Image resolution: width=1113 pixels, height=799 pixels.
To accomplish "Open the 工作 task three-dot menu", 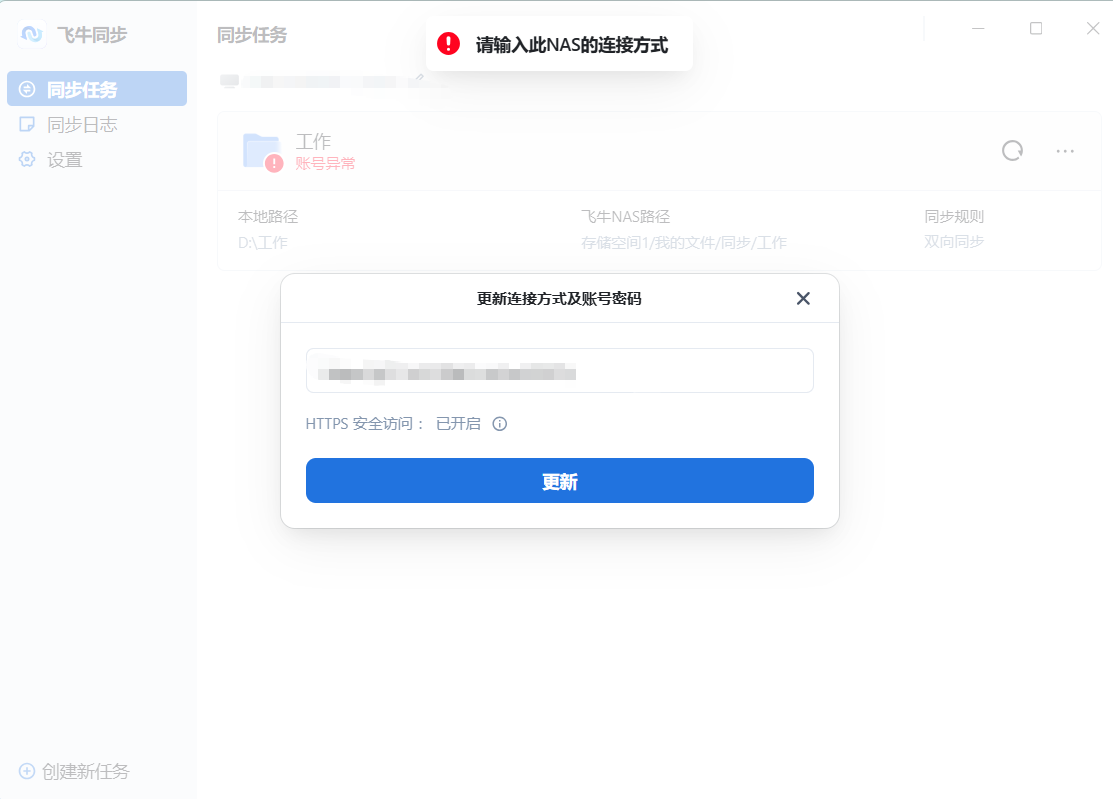I will 1065,151.
